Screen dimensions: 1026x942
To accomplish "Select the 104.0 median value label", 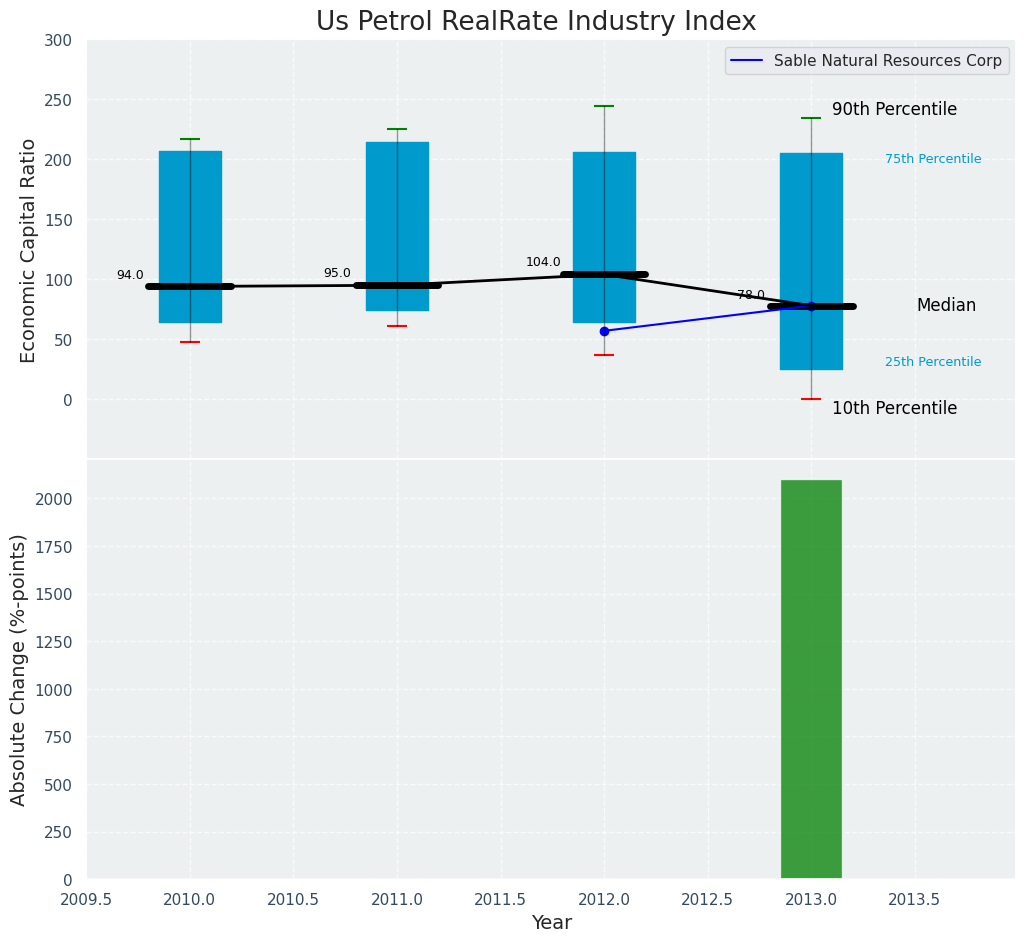I will point(543,263).
